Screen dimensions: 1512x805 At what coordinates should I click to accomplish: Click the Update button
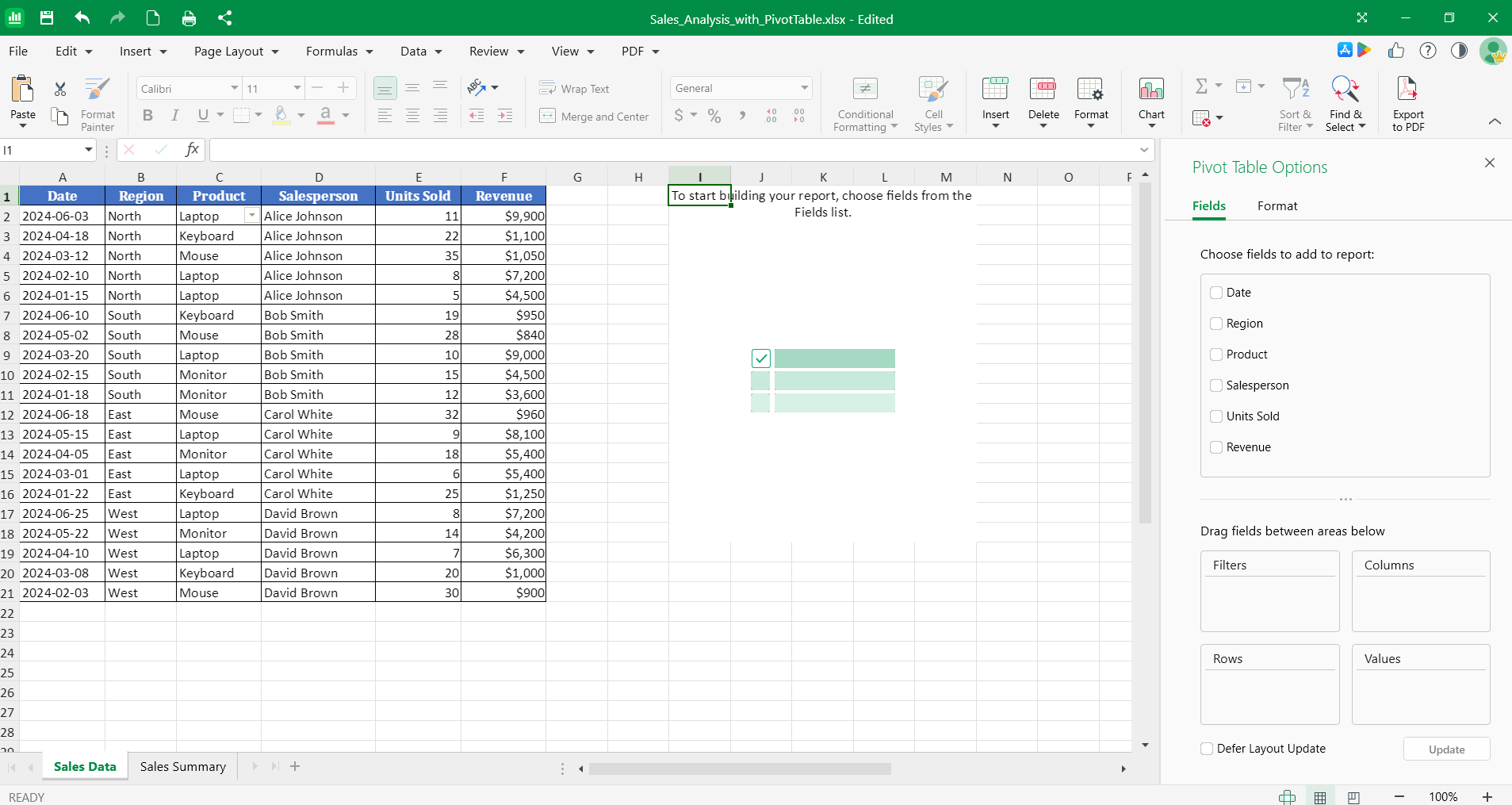1446,749
